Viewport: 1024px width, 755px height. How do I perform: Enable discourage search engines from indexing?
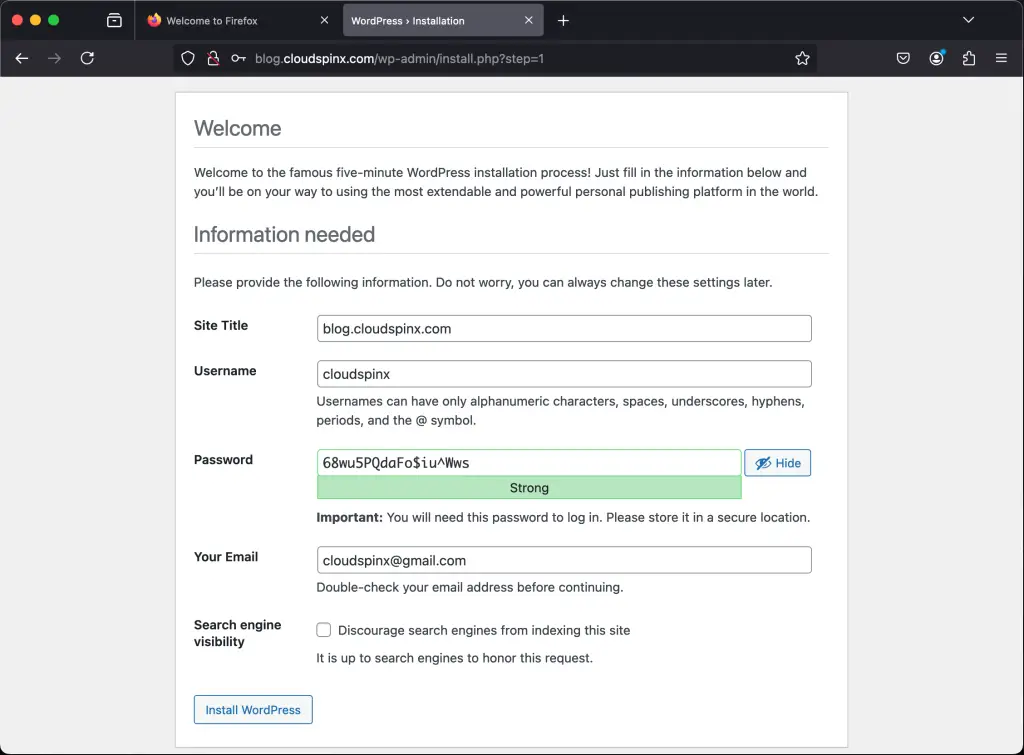tap(324, 629)
